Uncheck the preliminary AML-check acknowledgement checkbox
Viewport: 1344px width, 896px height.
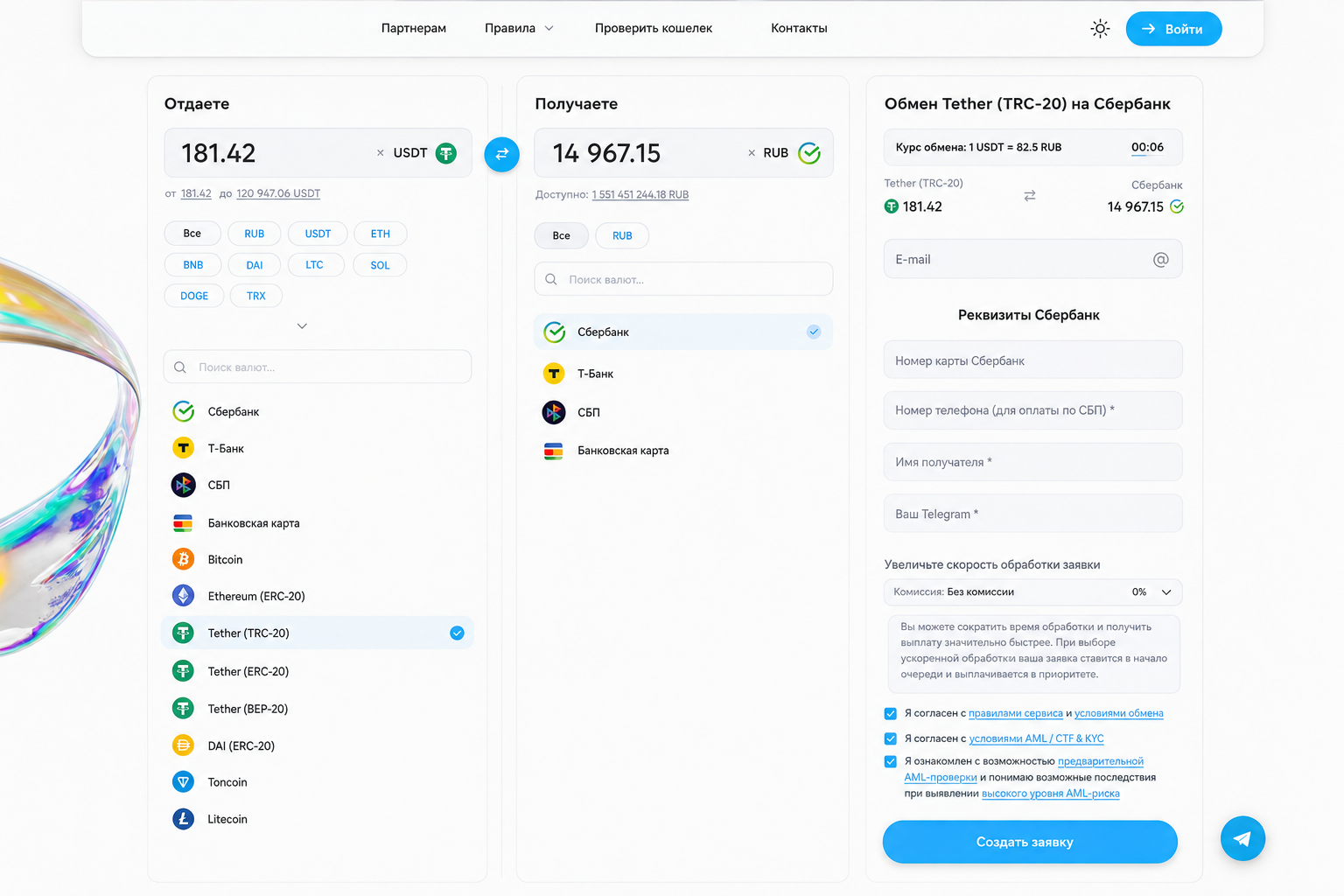(891, 761)
